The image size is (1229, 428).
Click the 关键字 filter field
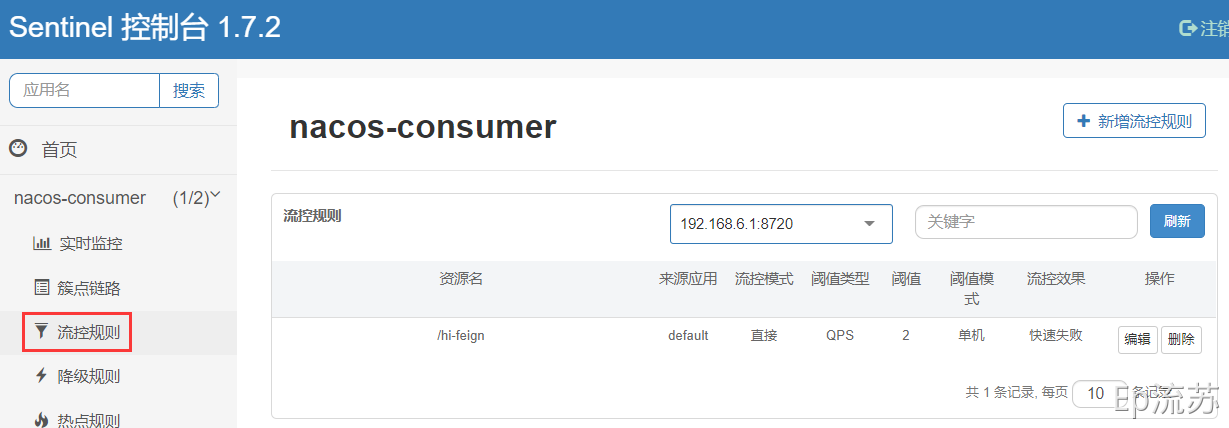pyautogui.click(x=1026, y=222)
